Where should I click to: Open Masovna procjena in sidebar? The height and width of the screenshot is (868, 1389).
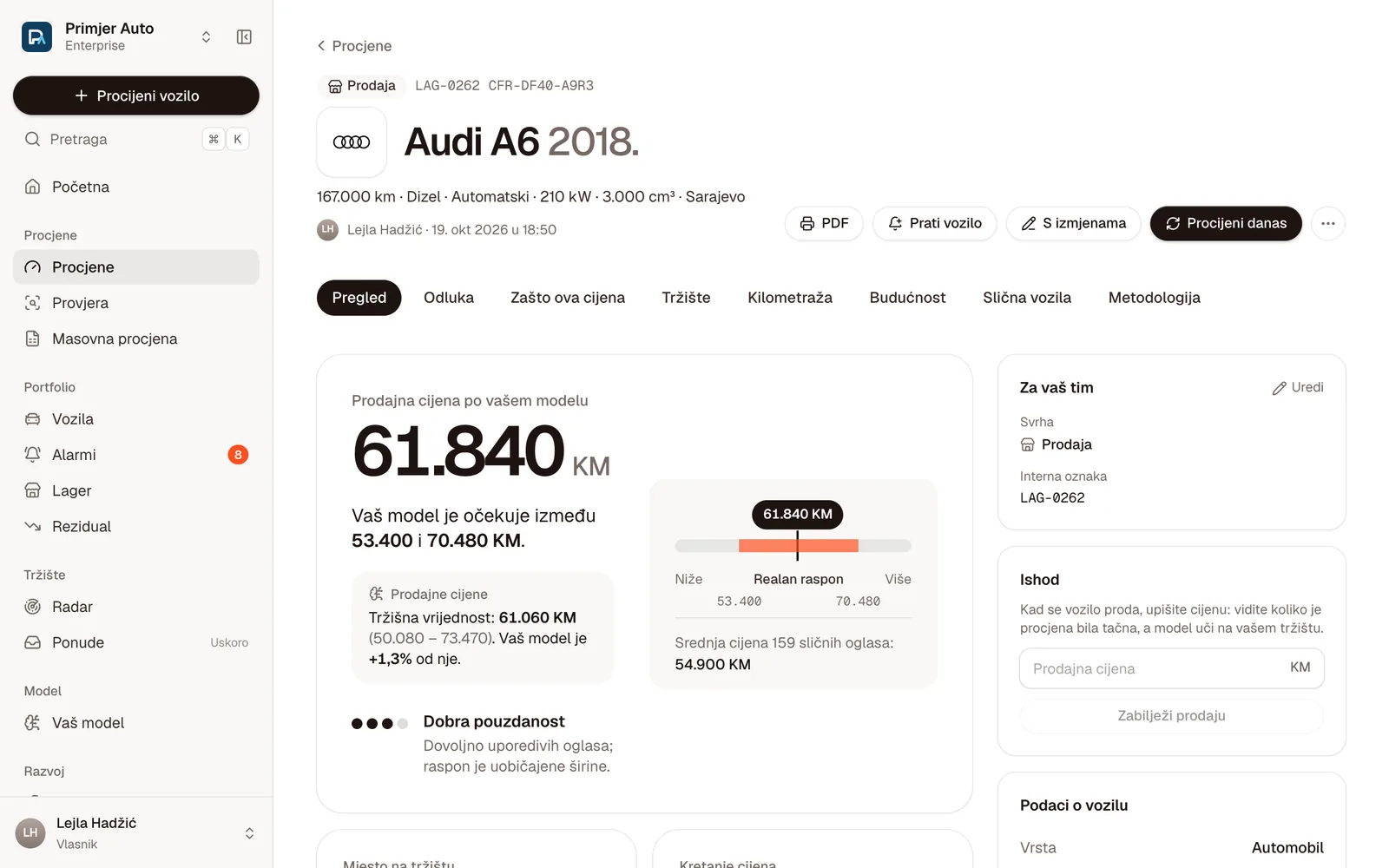136,339
